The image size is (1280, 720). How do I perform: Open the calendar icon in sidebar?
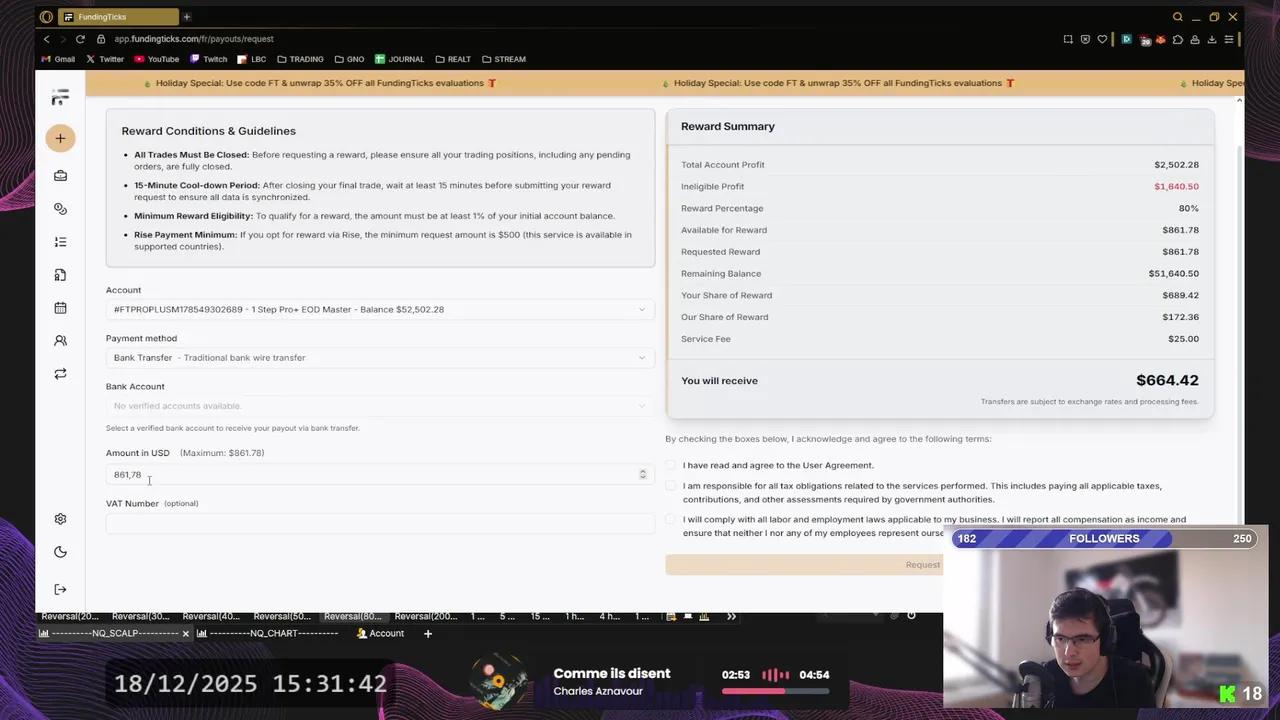pos(60,308)
